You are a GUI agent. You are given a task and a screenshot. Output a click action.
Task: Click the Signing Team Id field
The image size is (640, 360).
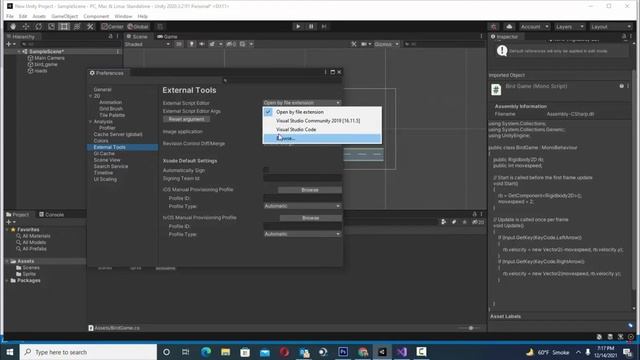[302, 178]
